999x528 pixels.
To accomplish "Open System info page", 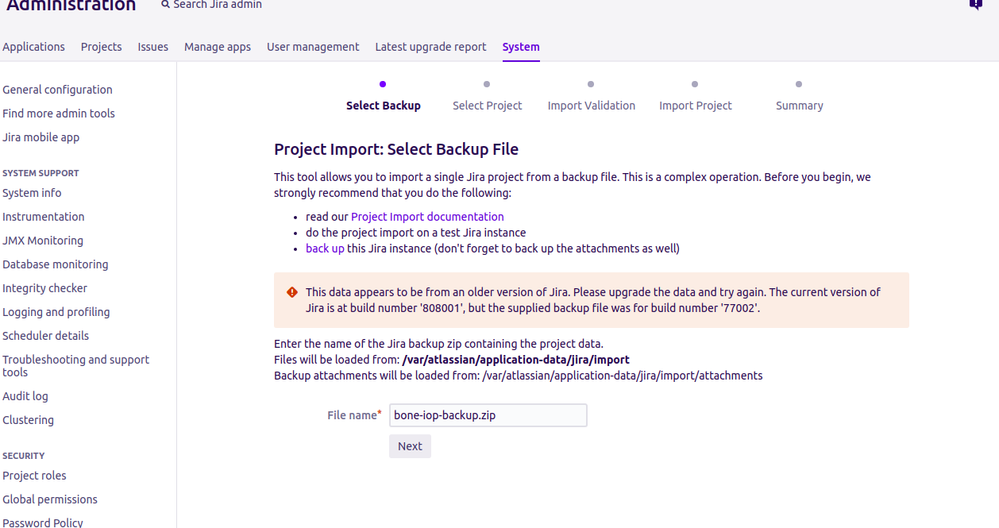I will pyautogui.click(x=32, y=193).
